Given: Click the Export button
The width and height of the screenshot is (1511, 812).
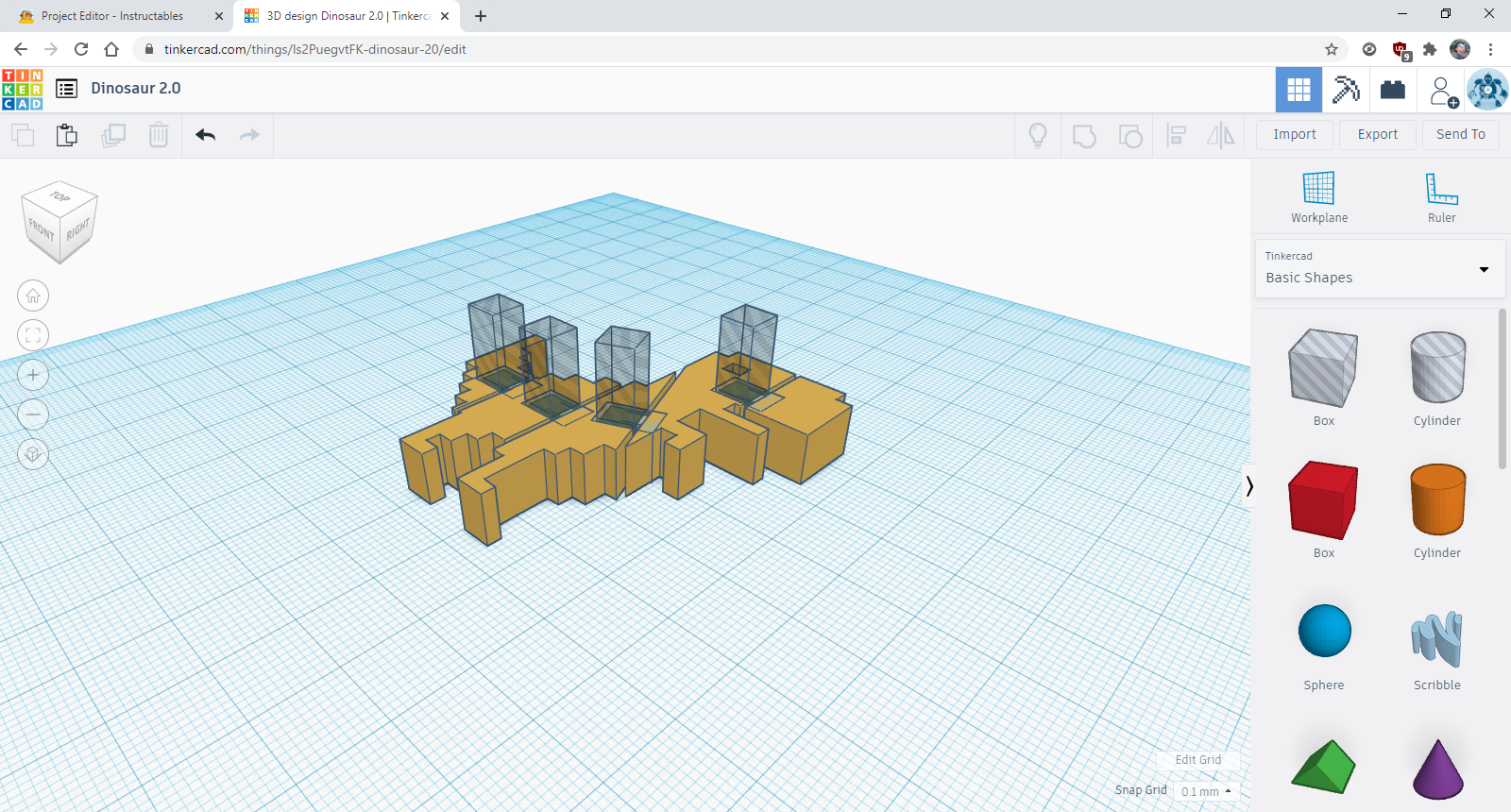Looking at the screenshot, I should [x=1378, y=134].
